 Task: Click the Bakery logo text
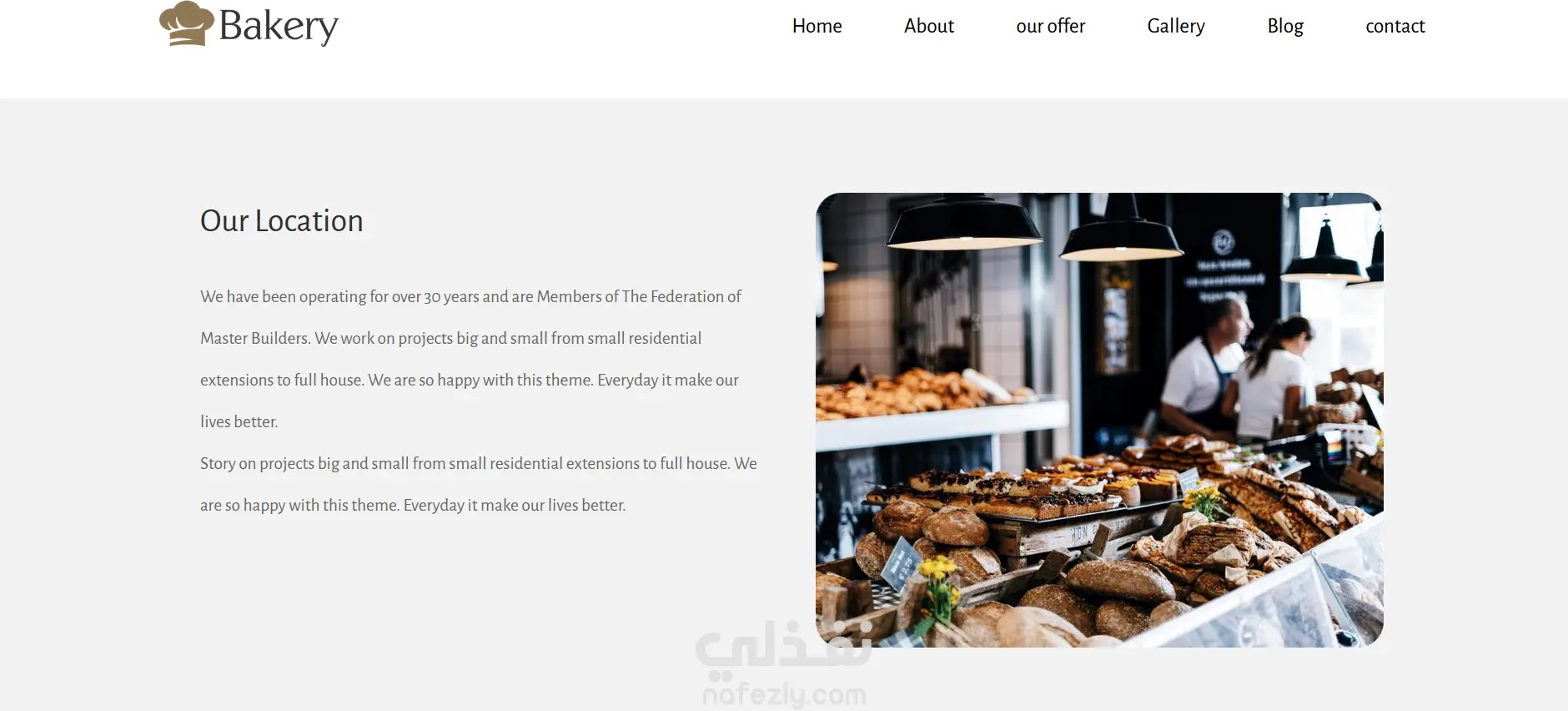pos(279,27)
